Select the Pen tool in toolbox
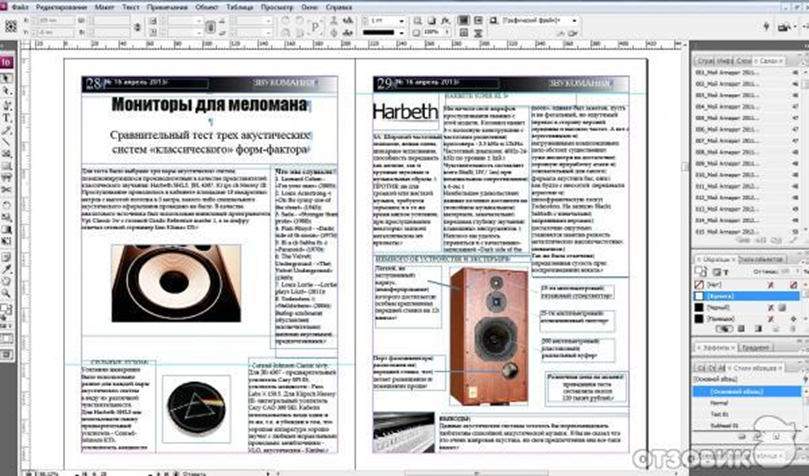Image resolution: width=809 pixels, height=476 pixels. click(x=6, y=105)
